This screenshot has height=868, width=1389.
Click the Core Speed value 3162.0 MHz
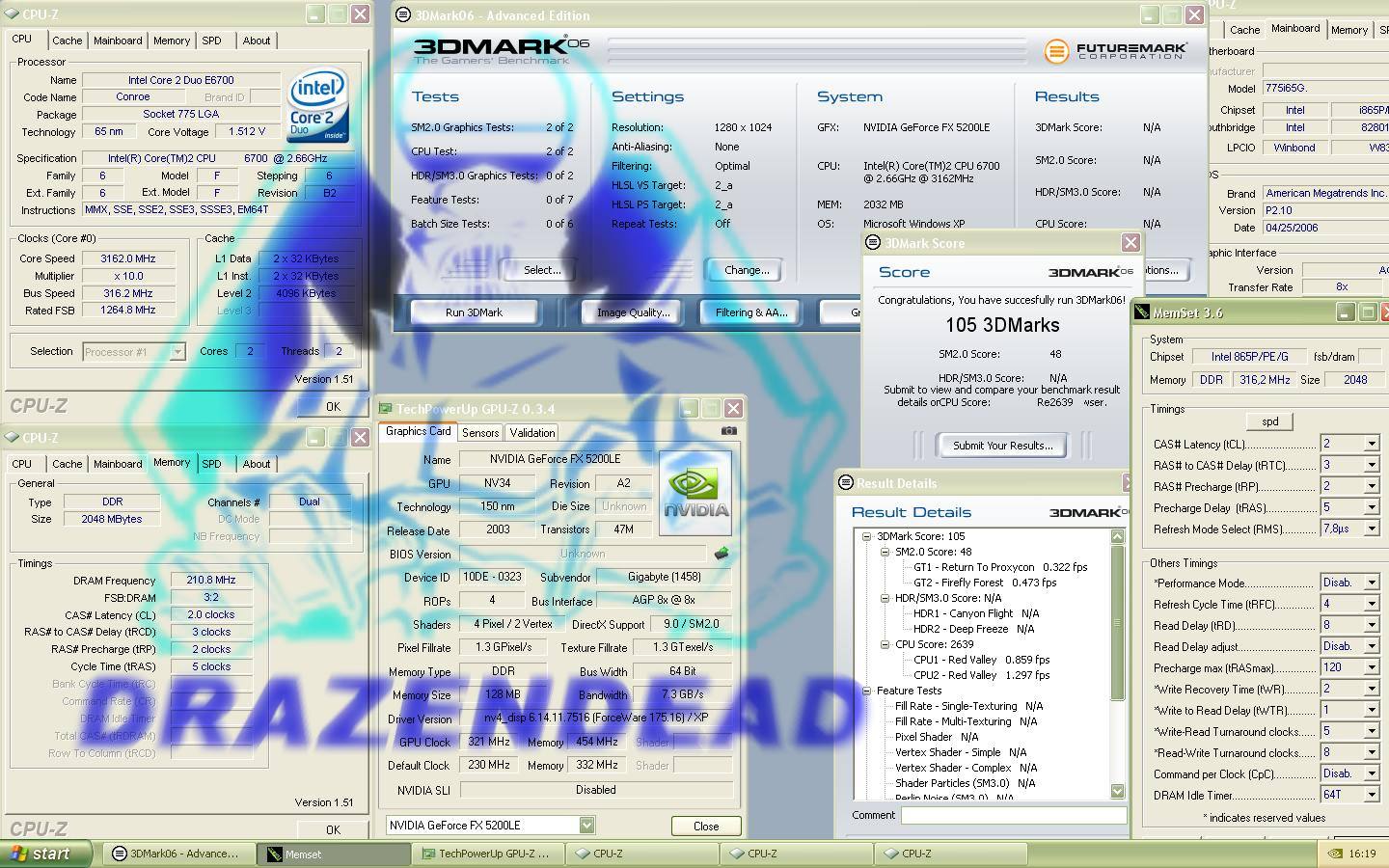(127, 258)
